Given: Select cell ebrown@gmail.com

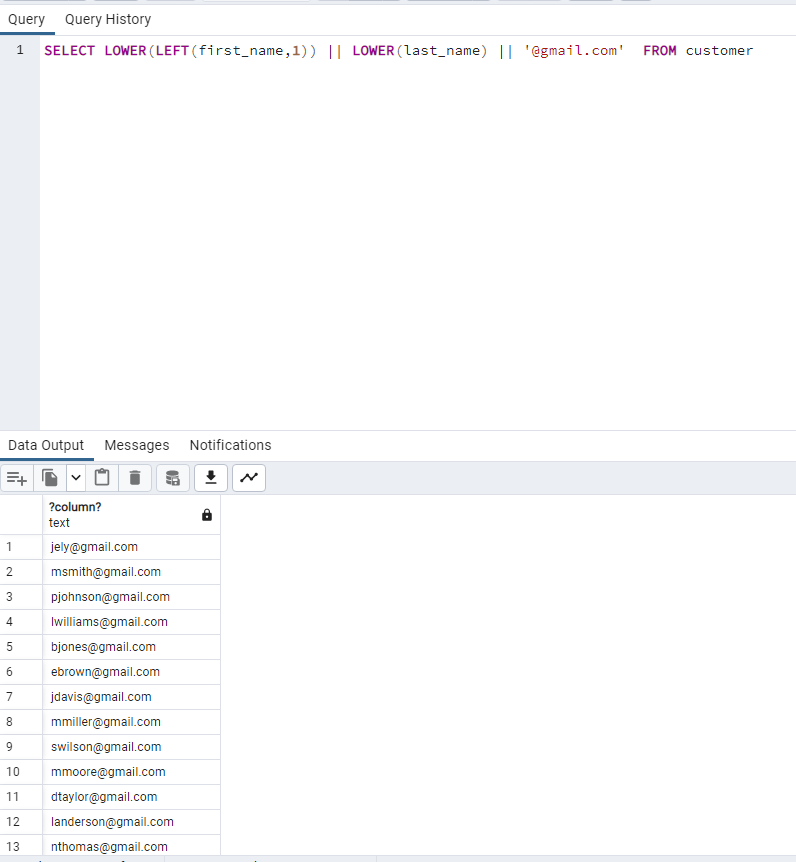Looking at the screenshot, I should (x=131, y=672).
